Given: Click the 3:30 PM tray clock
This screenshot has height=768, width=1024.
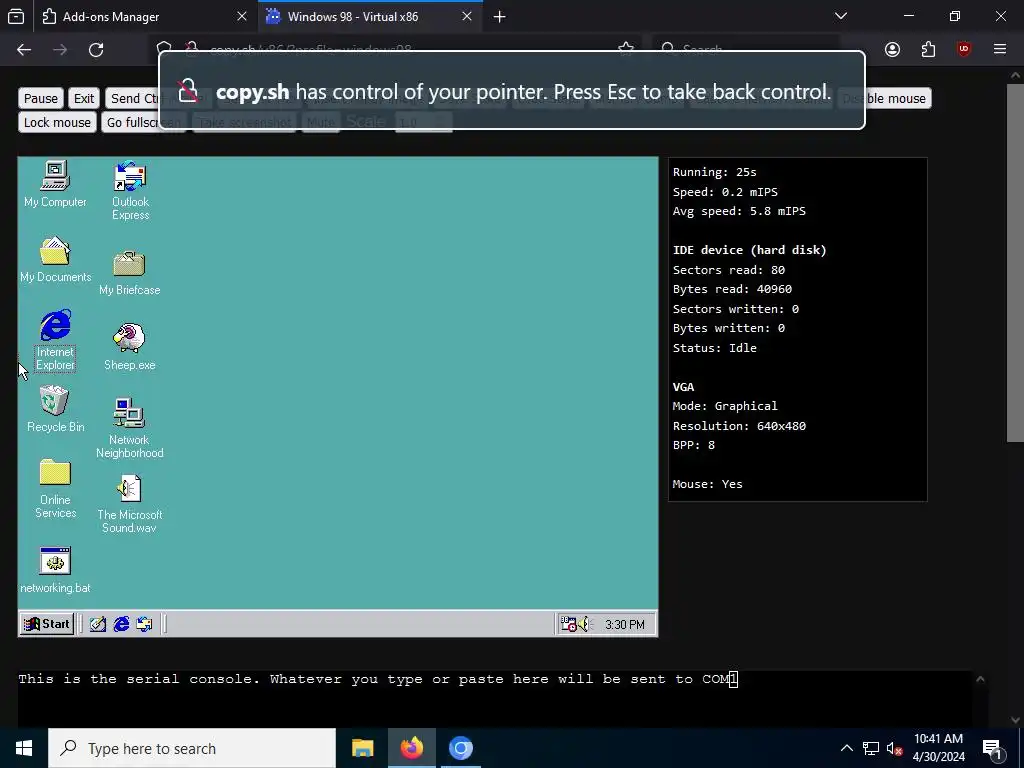Looking at the screenshot, I should (x=624, y=624).
